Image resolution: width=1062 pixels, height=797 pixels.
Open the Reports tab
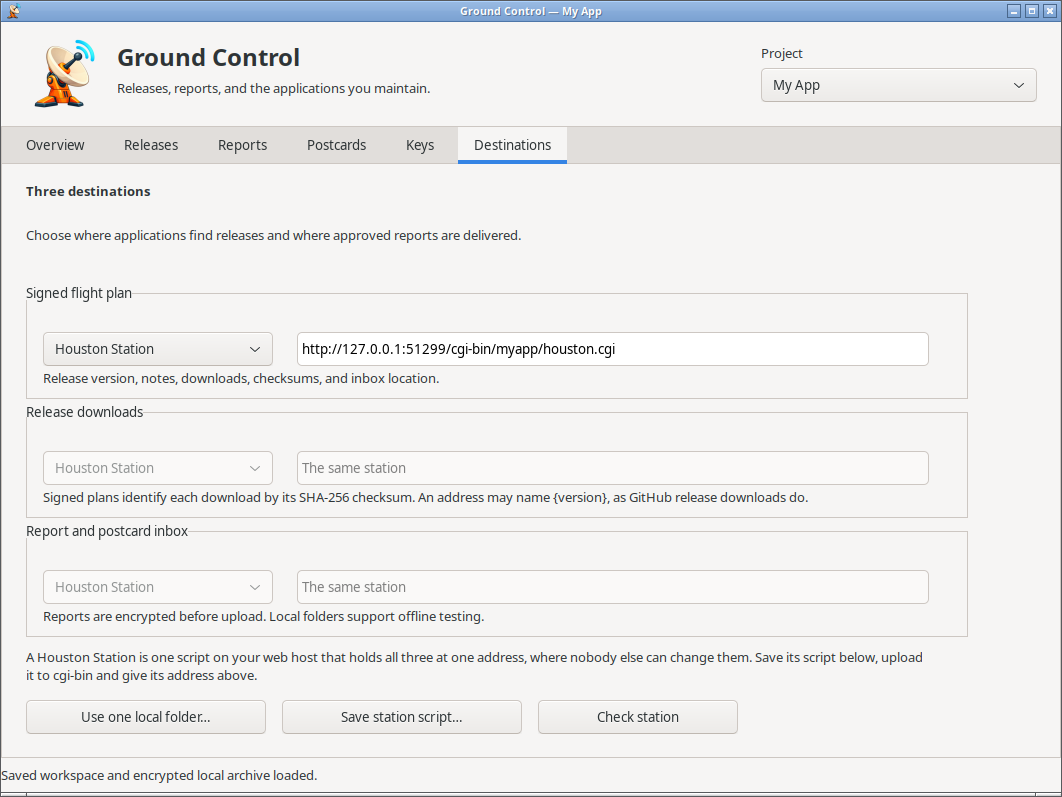pos(242,145)
